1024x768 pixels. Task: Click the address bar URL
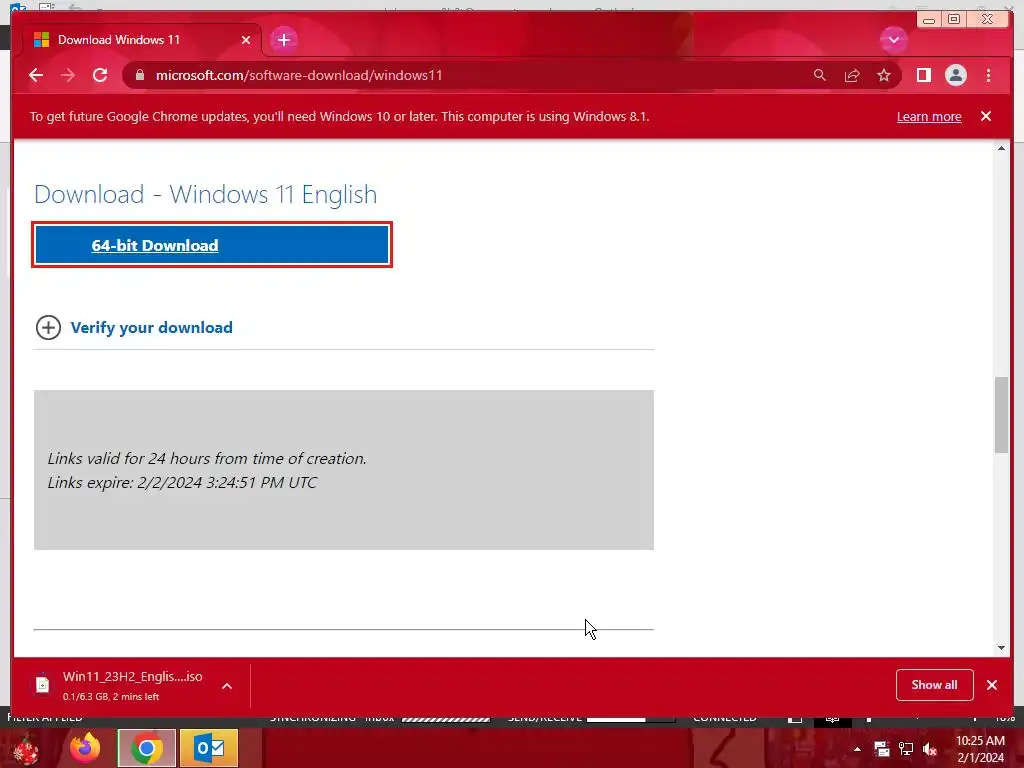tap(298, 75)
